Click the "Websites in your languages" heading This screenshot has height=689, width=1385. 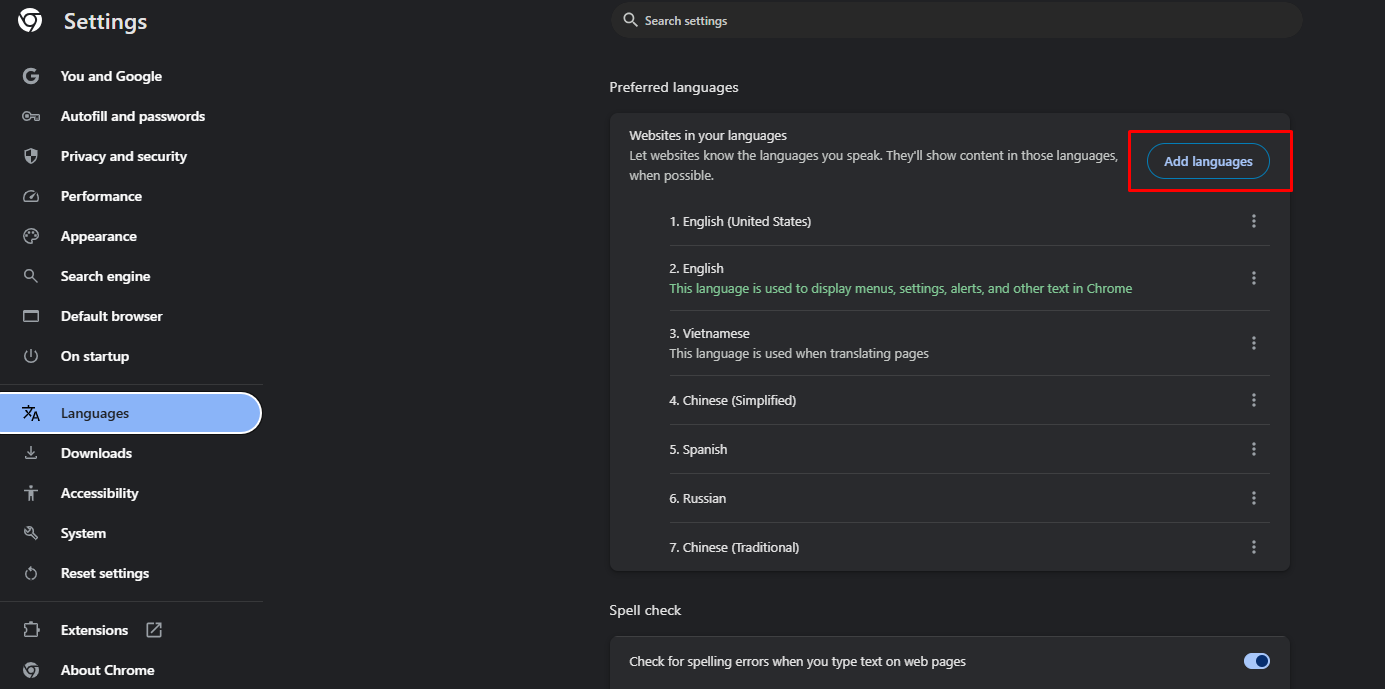[x=708, y=135]
